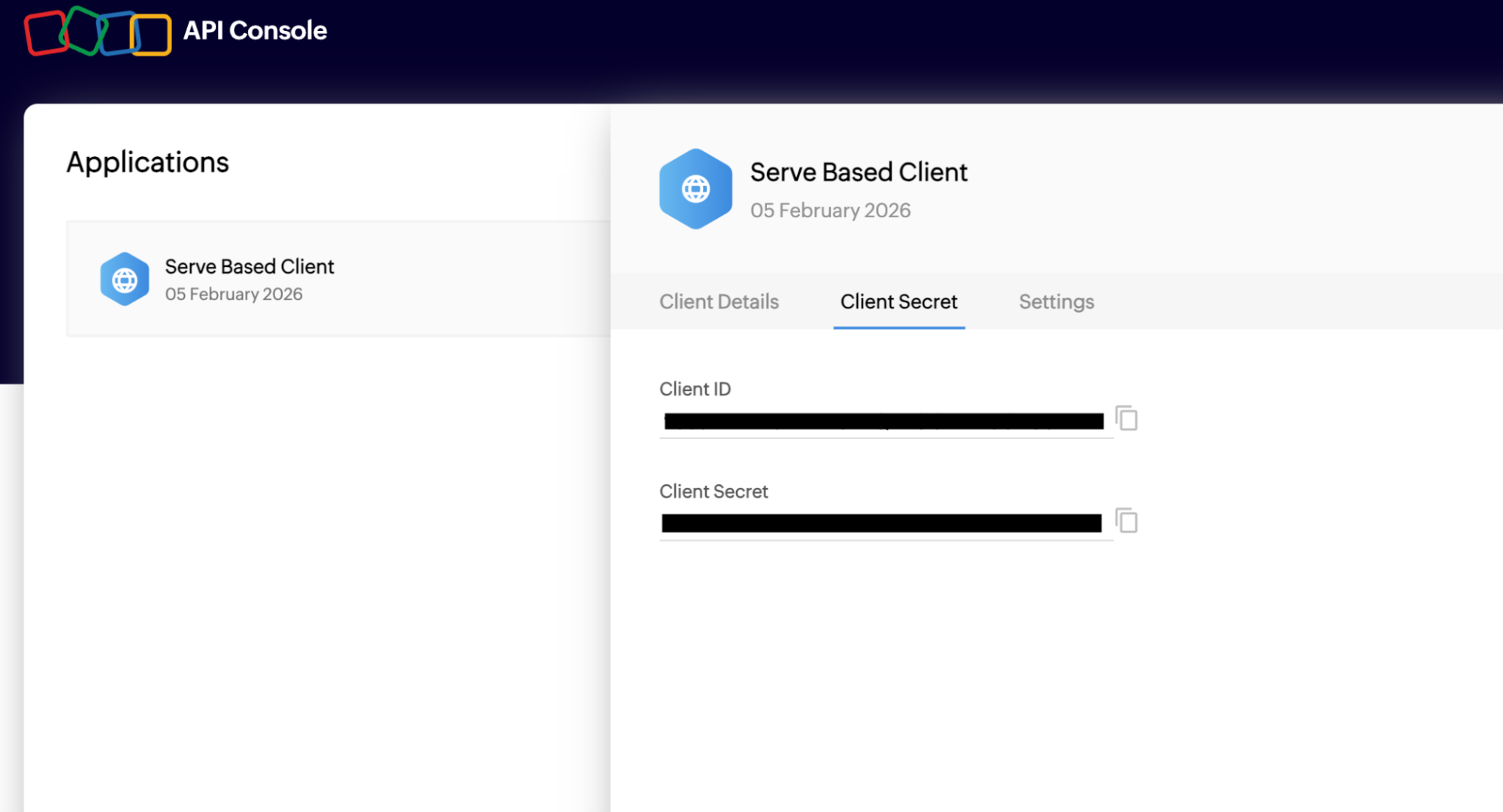Click the 05 February 2026 date in list
The height and width of the screenshot is (812, 1503).
click(233, 294)
